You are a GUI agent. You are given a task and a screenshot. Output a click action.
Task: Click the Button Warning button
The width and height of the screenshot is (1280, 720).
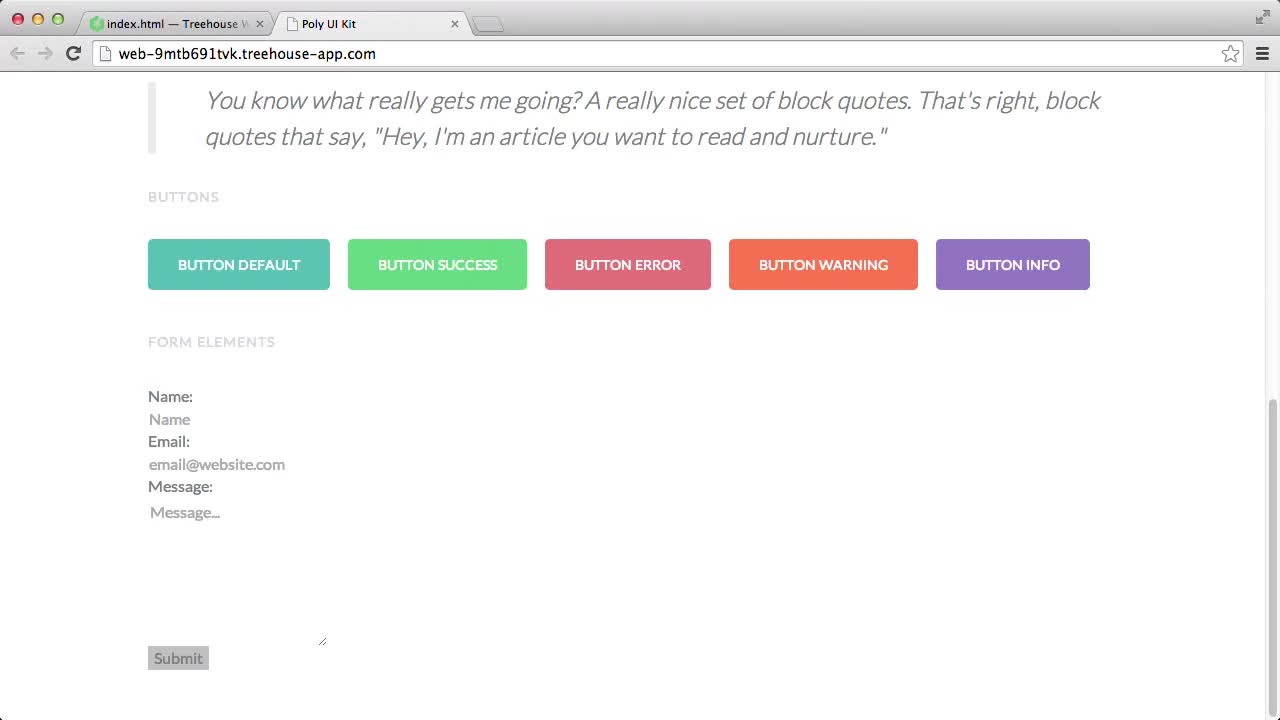823,264
